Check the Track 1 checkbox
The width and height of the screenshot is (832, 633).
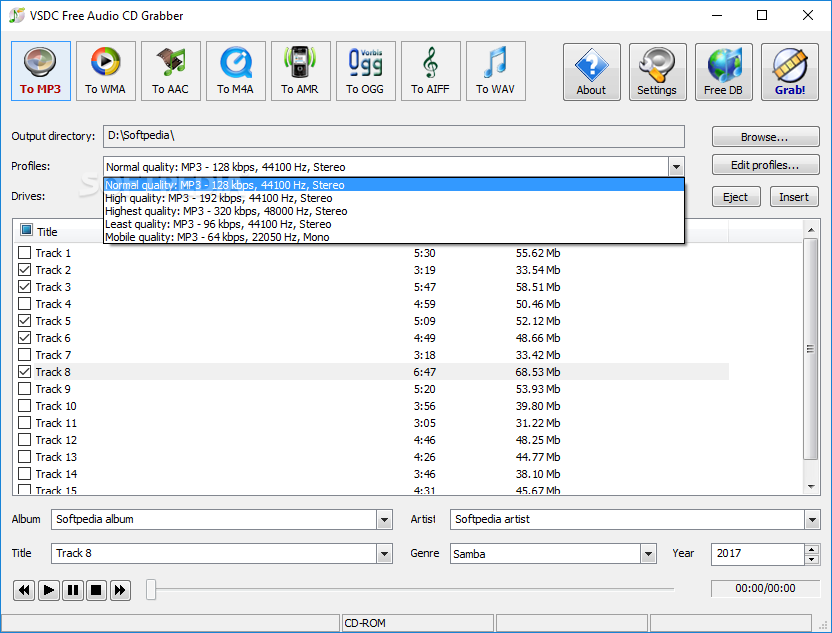click(x=24, y=252)
